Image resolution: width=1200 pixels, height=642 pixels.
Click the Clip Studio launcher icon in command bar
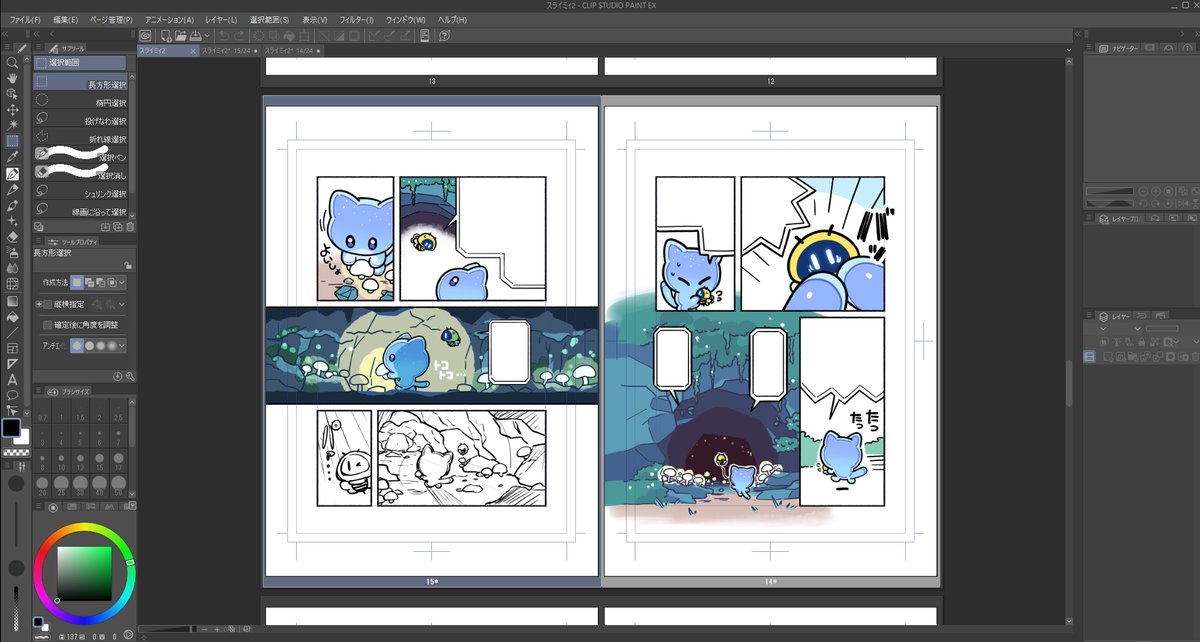(x=144, y=36)
